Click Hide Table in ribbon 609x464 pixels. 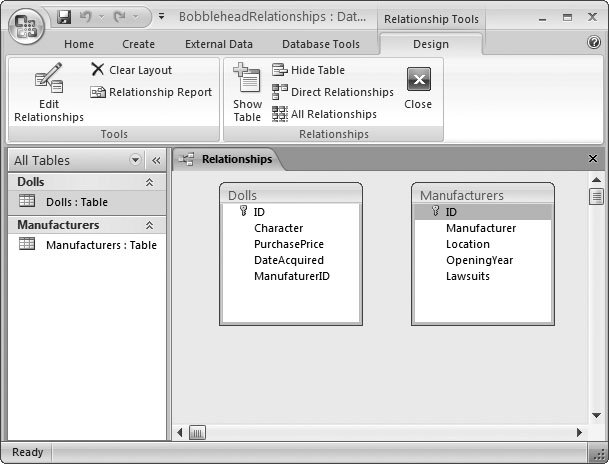click(309, 70)
